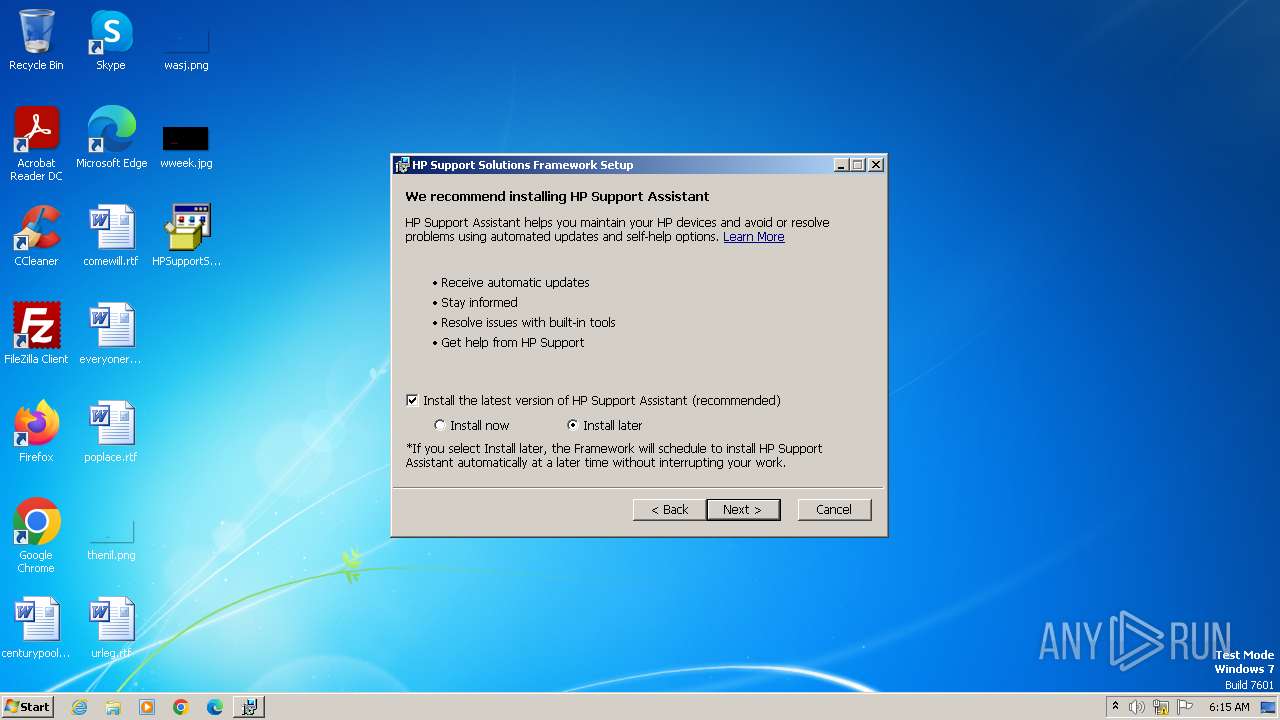Select the Install now radio option
The height and width of the screenshot is (720, 1280).
(x=440, y=425)
